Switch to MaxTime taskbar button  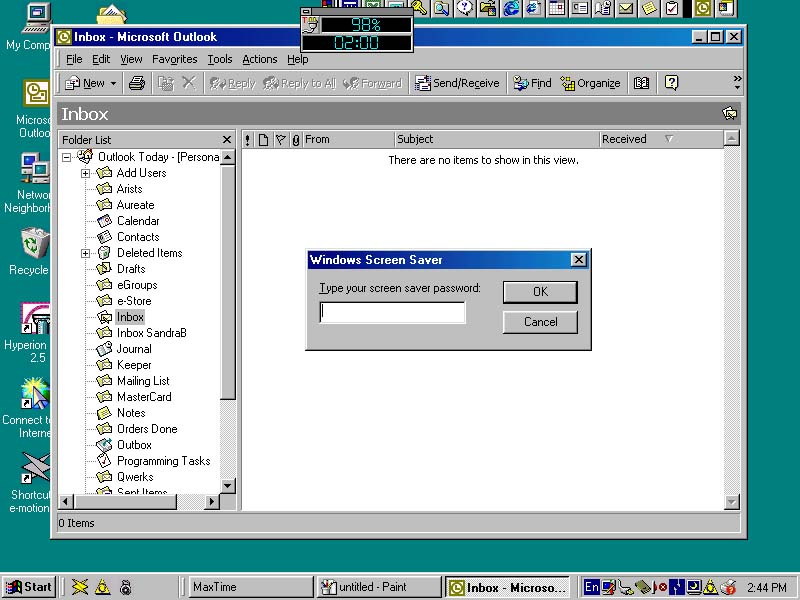pos(250,587)
